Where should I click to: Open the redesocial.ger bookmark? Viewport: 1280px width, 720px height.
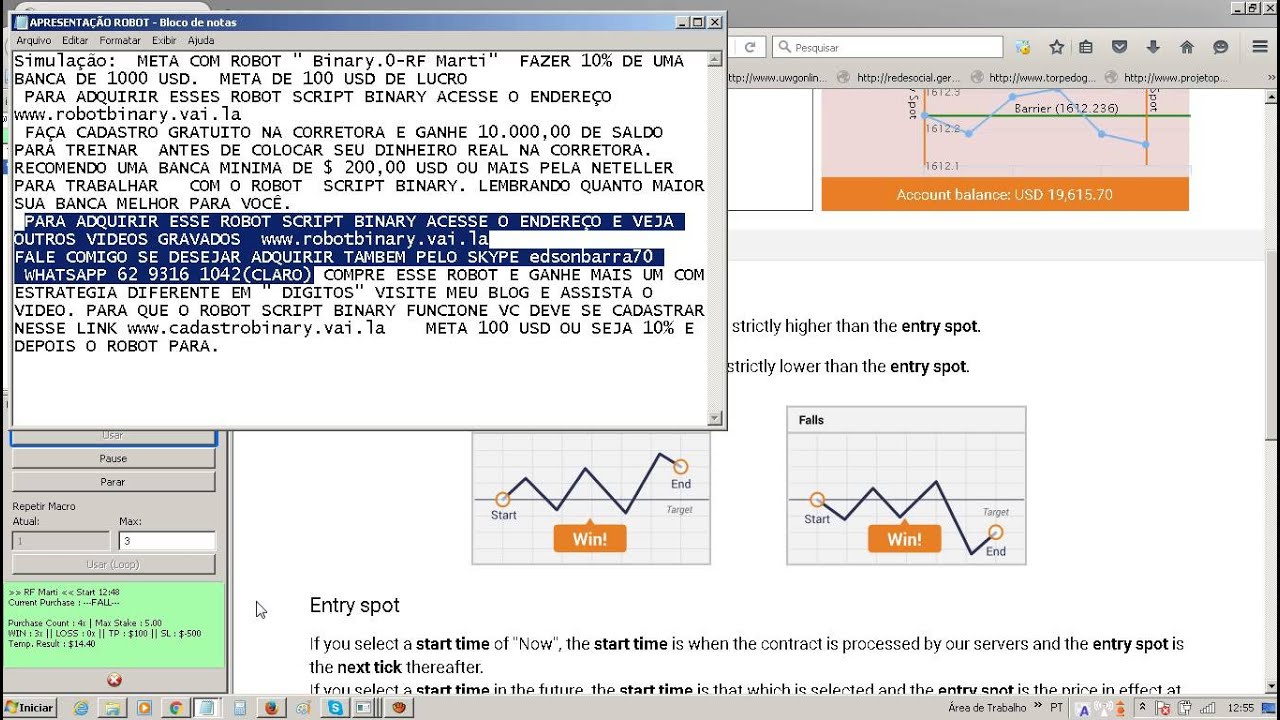tap(897, 77)
